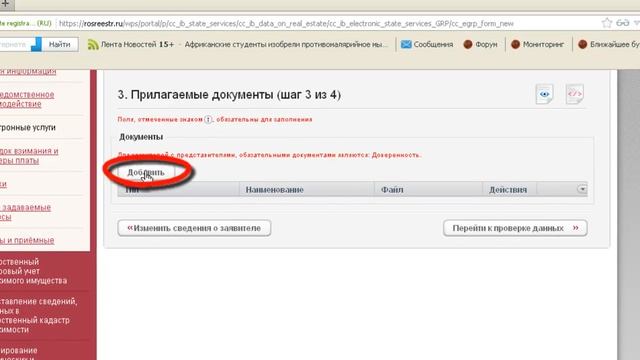
Task: Click the Форум toolbar icon
Action: point(468,44)
